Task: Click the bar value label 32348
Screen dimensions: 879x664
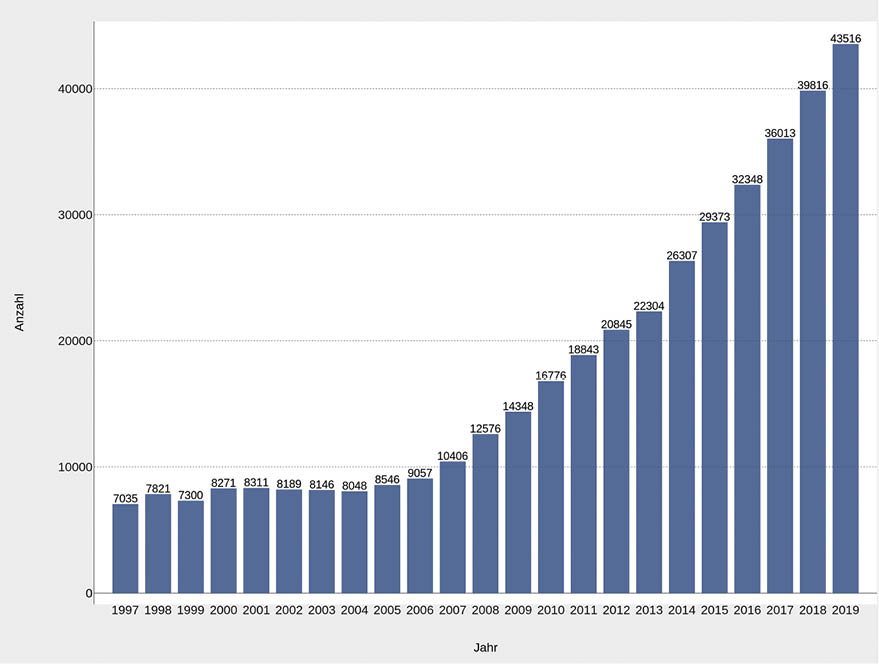Action: 747,179
